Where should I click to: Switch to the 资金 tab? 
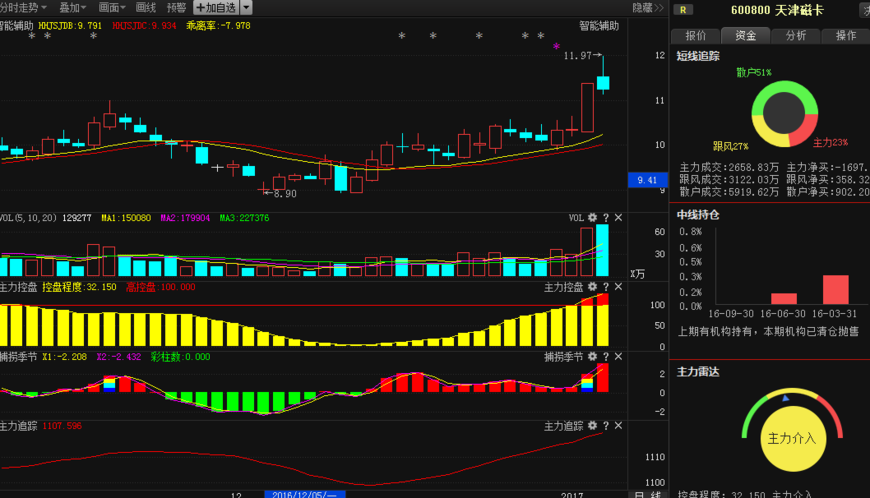[x=746, y=35]
